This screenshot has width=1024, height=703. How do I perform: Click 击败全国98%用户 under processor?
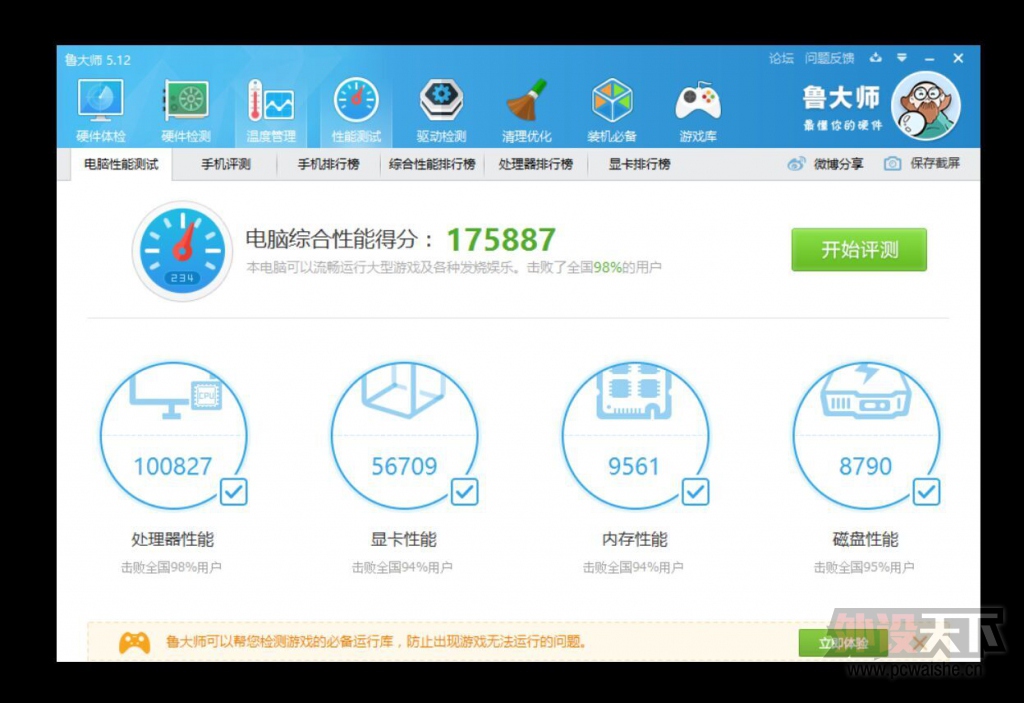click(x=171, y=567)
